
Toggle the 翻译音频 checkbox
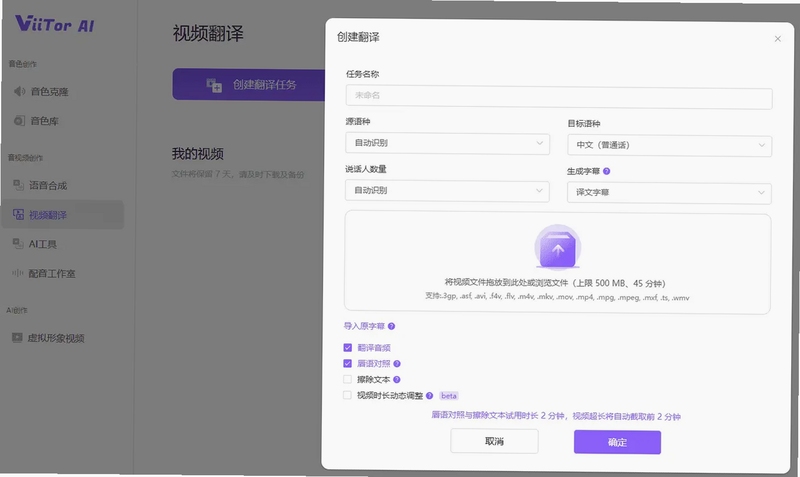pos(347,348)
